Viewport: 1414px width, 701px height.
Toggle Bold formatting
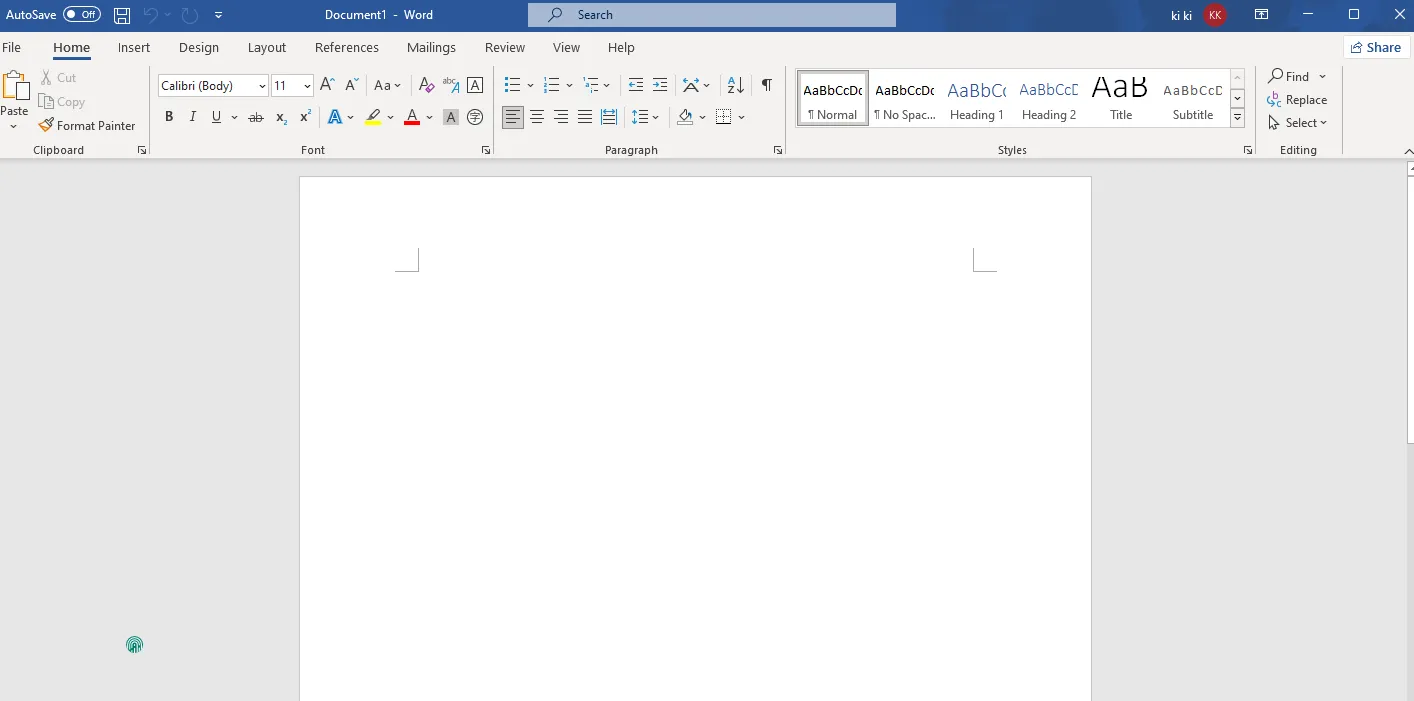point(169,117)
